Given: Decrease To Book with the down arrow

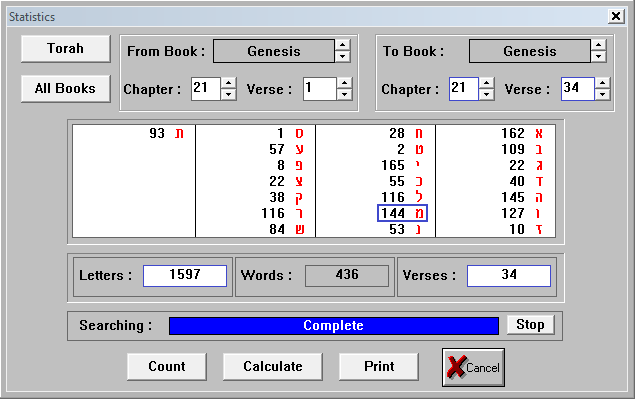Looking at the screenshot, I should [599, 57].
